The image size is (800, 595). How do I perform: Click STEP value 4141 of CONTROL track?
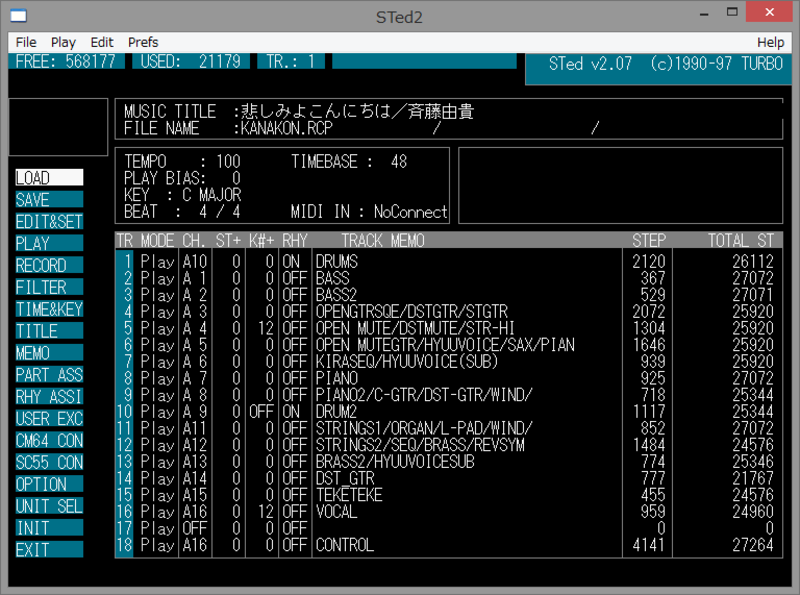click(x=649, y=545)
